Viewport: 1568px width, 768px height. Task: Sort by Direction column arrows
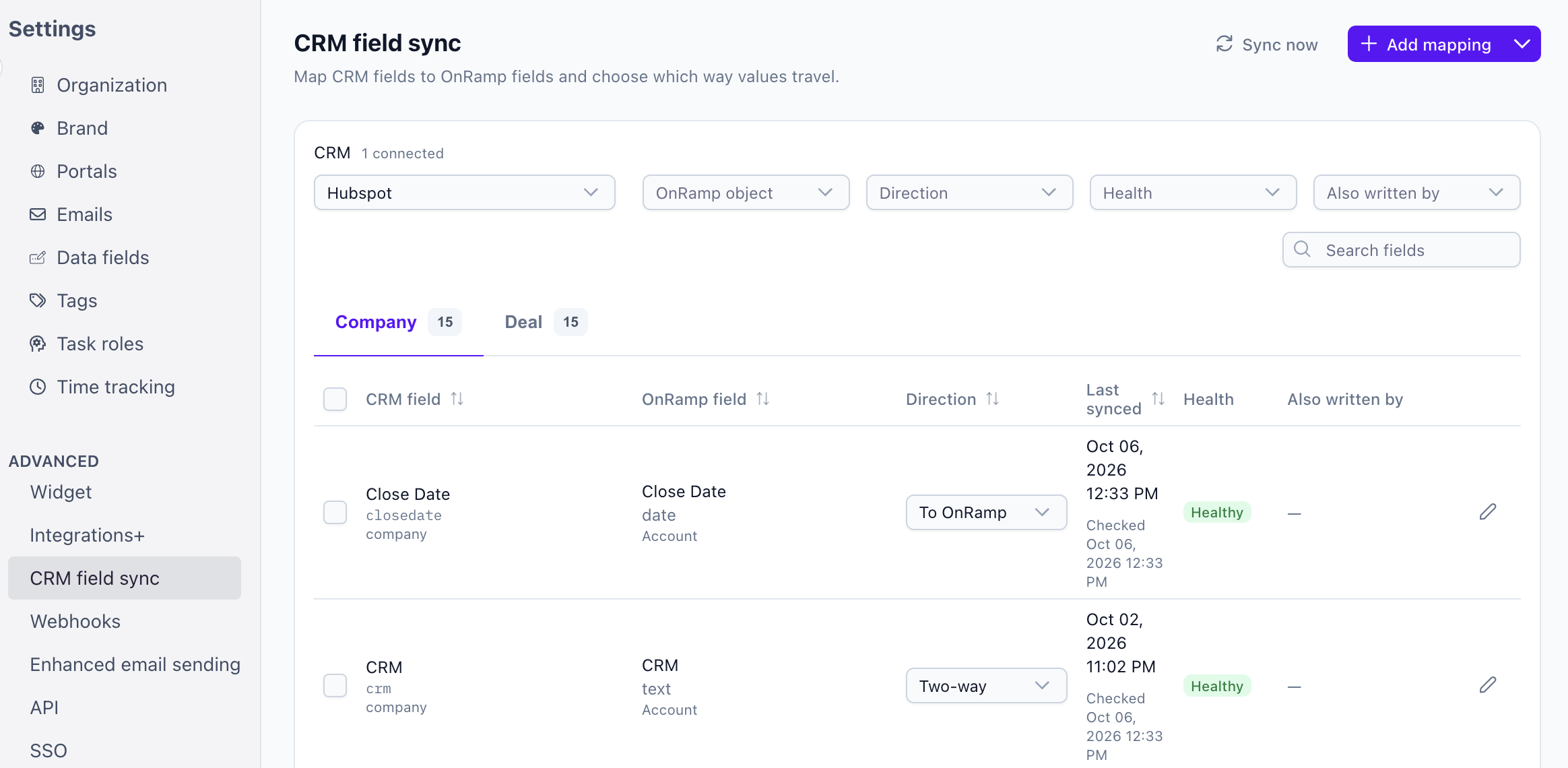tap(993, 399)
